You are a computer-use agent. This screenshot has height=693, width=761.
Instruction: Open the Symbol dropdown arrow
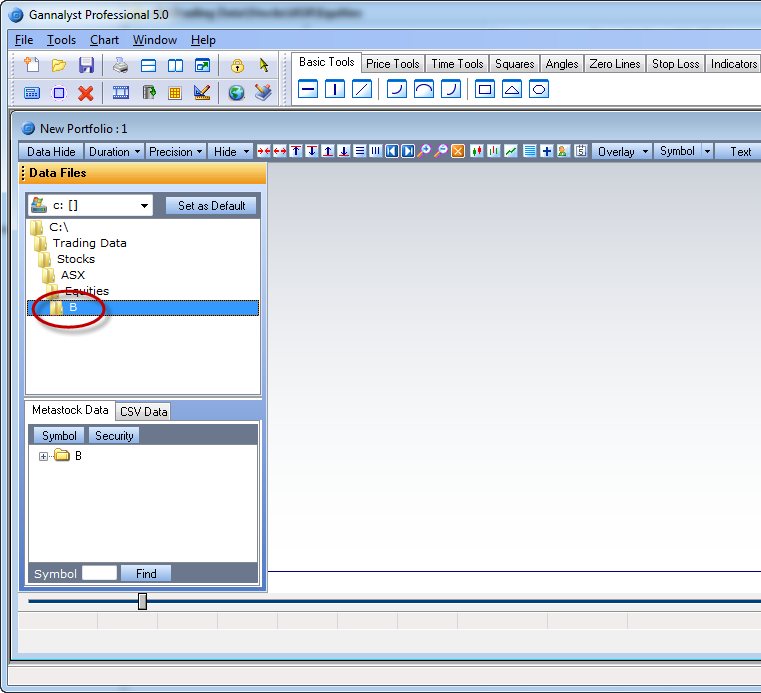[x=708, y=152]
